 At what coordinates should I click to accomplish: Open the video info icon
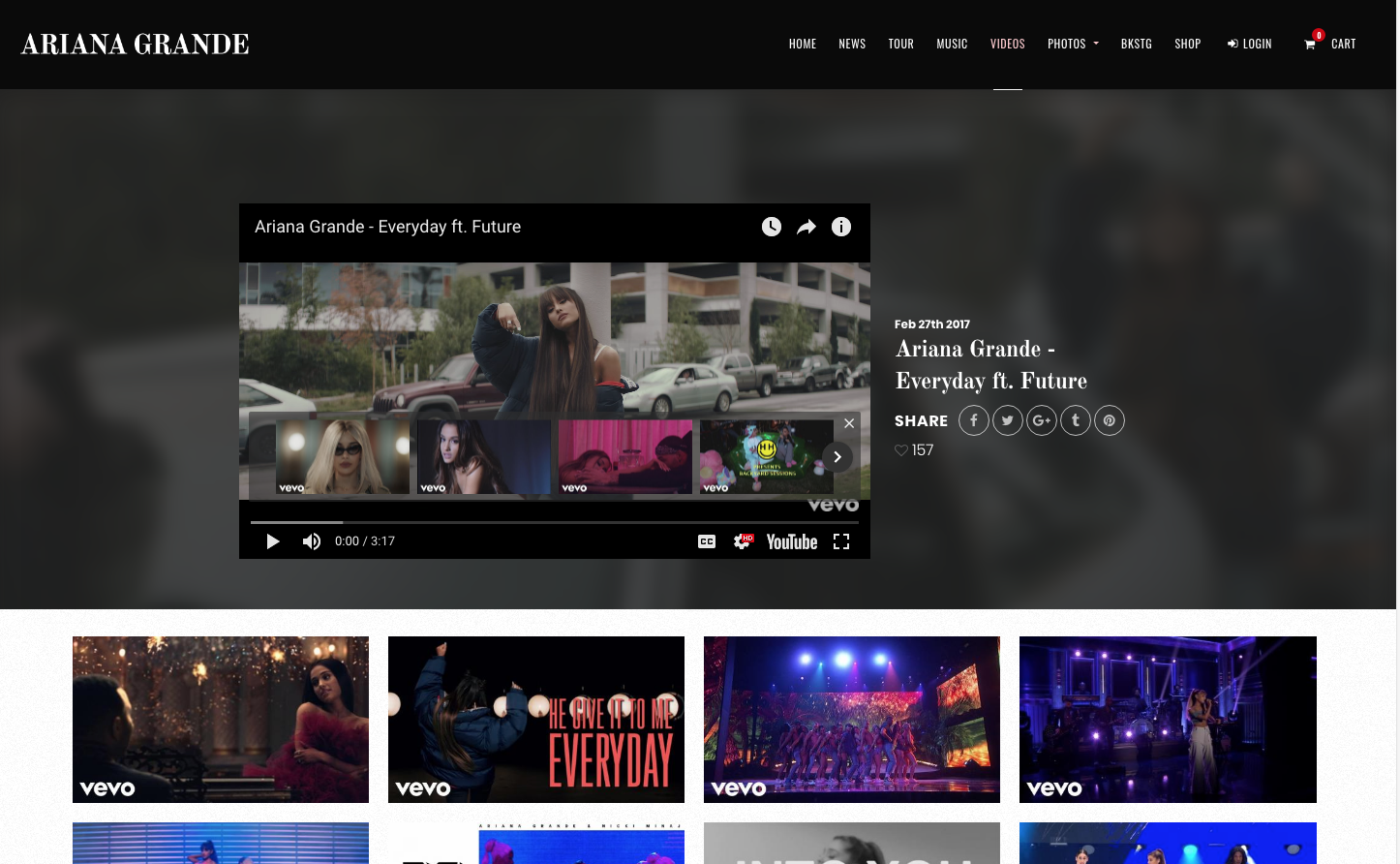pyautogui.click(x=841, y=227)
